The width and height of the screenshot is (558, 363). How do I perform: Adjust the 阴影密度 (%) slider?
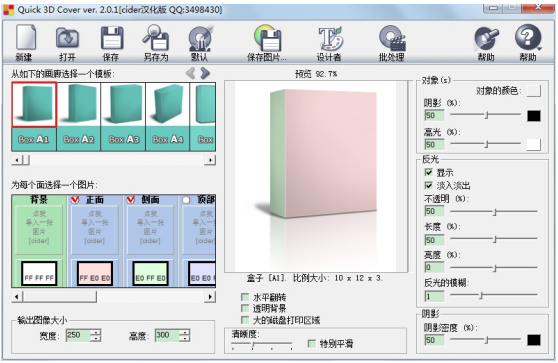pos(486,340)
